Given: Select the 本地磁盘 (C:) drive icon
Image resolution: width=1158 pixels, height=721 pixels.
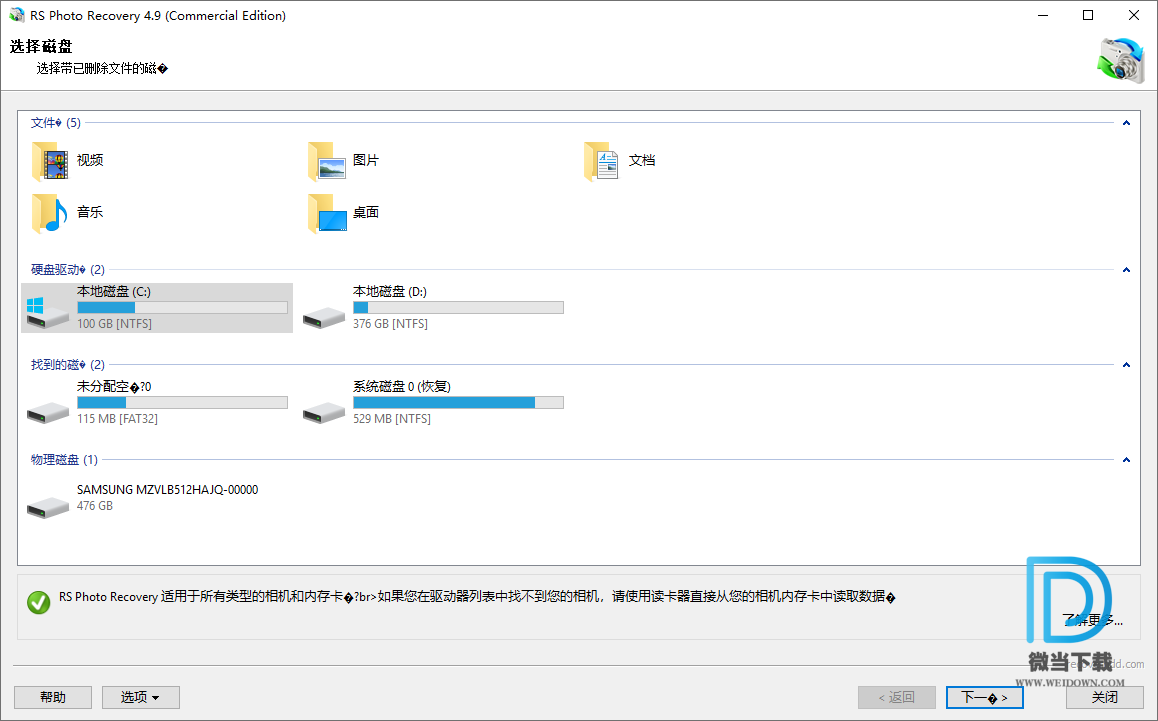Looking at the screenshot, I should tap(47, 312).
